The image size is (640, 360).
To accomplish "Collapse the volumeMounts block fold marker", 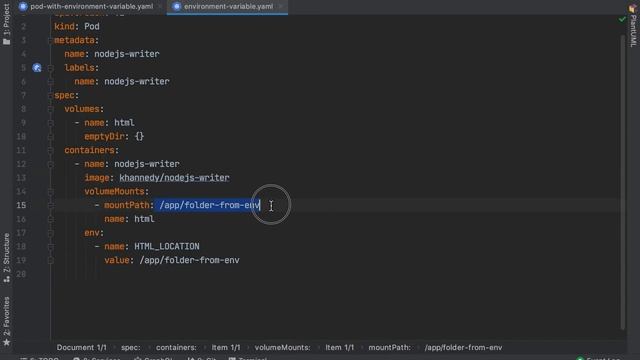I will pyautogui.click(x=50, y=191).
